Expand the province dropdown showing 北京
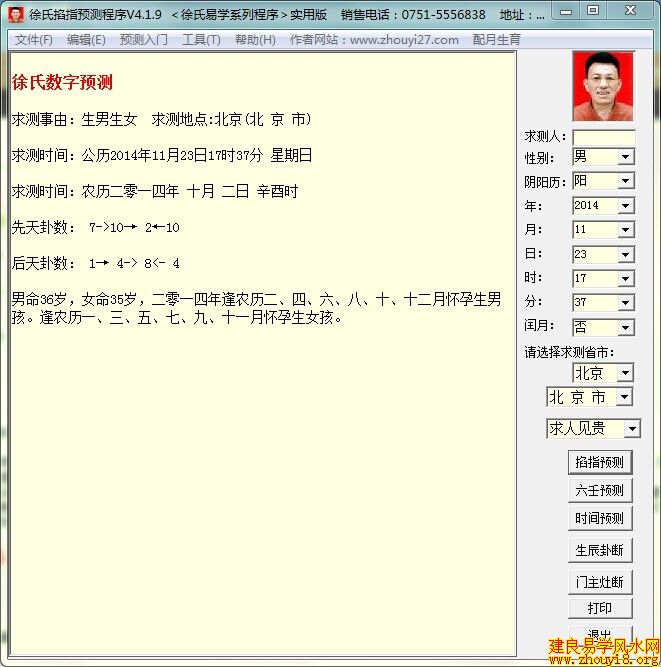Image resolution: width=661 pixels, height=667 pixels. 625,373
